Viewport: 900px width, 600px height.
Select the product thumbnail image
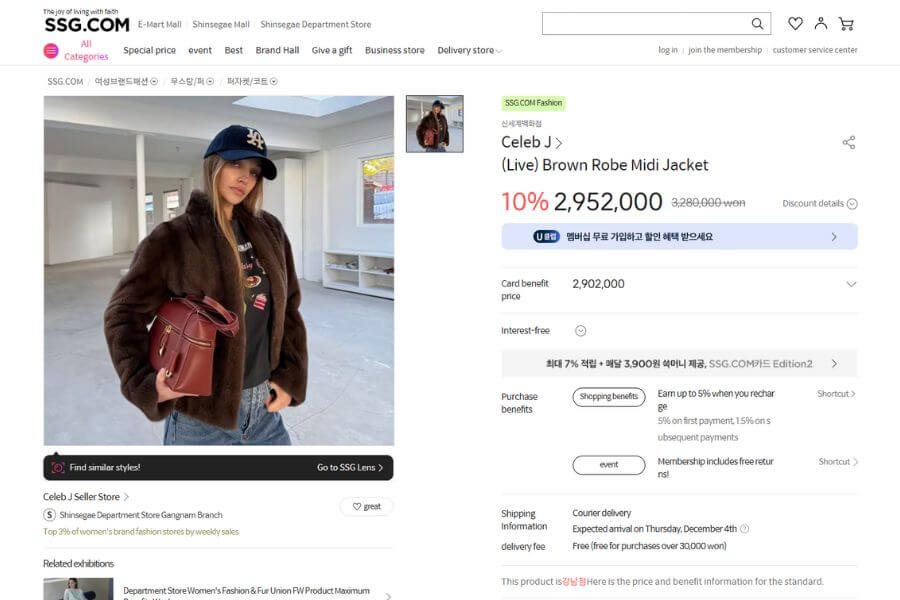434,124
